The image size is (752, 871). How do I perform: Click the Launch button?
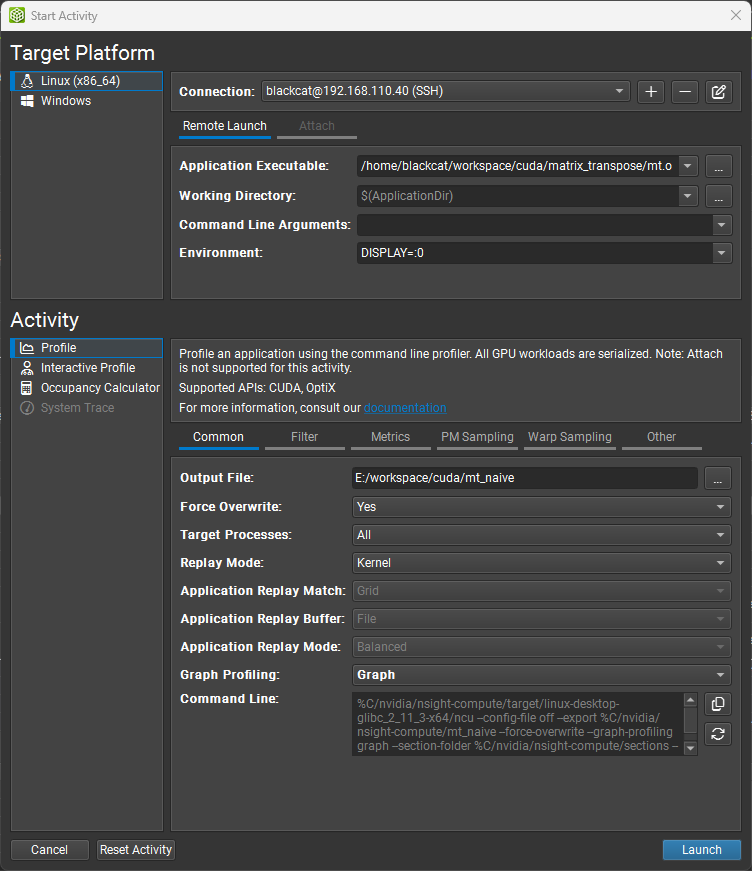(701, 850)
